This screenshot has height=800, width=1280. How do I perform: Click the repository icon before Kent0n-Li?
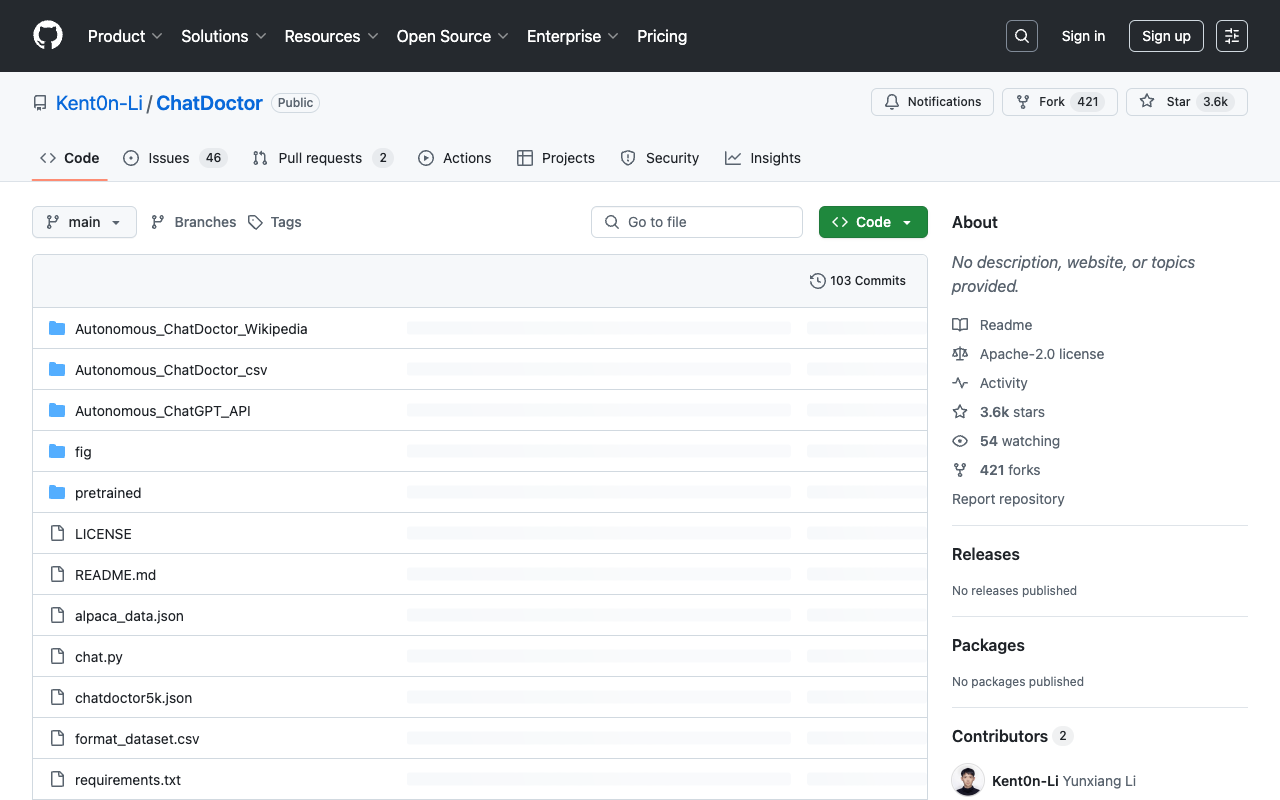coord(40,103)
